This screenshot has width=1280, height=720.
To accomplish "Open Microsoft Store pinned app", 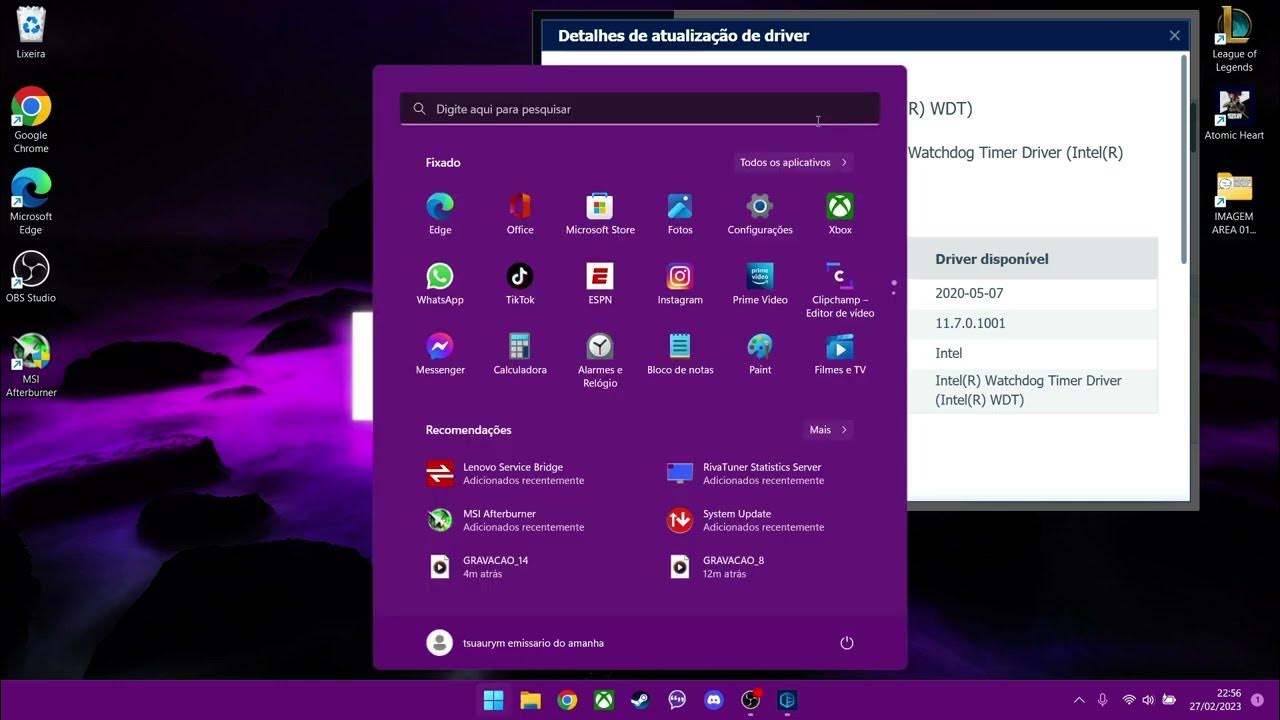I will coord(600,215).
